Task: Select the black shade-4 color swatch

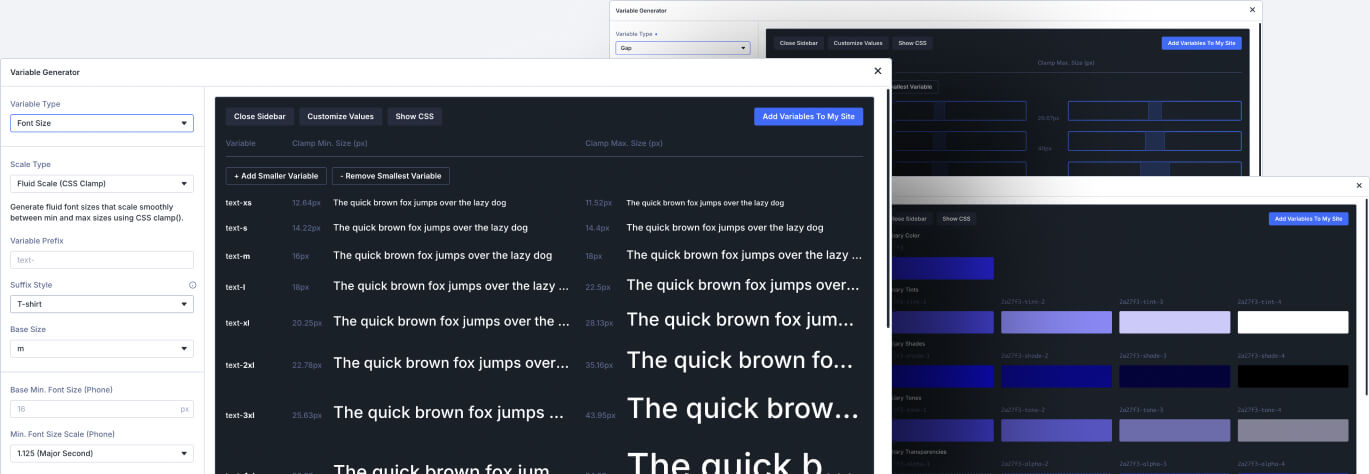Action: [1293, 376]
